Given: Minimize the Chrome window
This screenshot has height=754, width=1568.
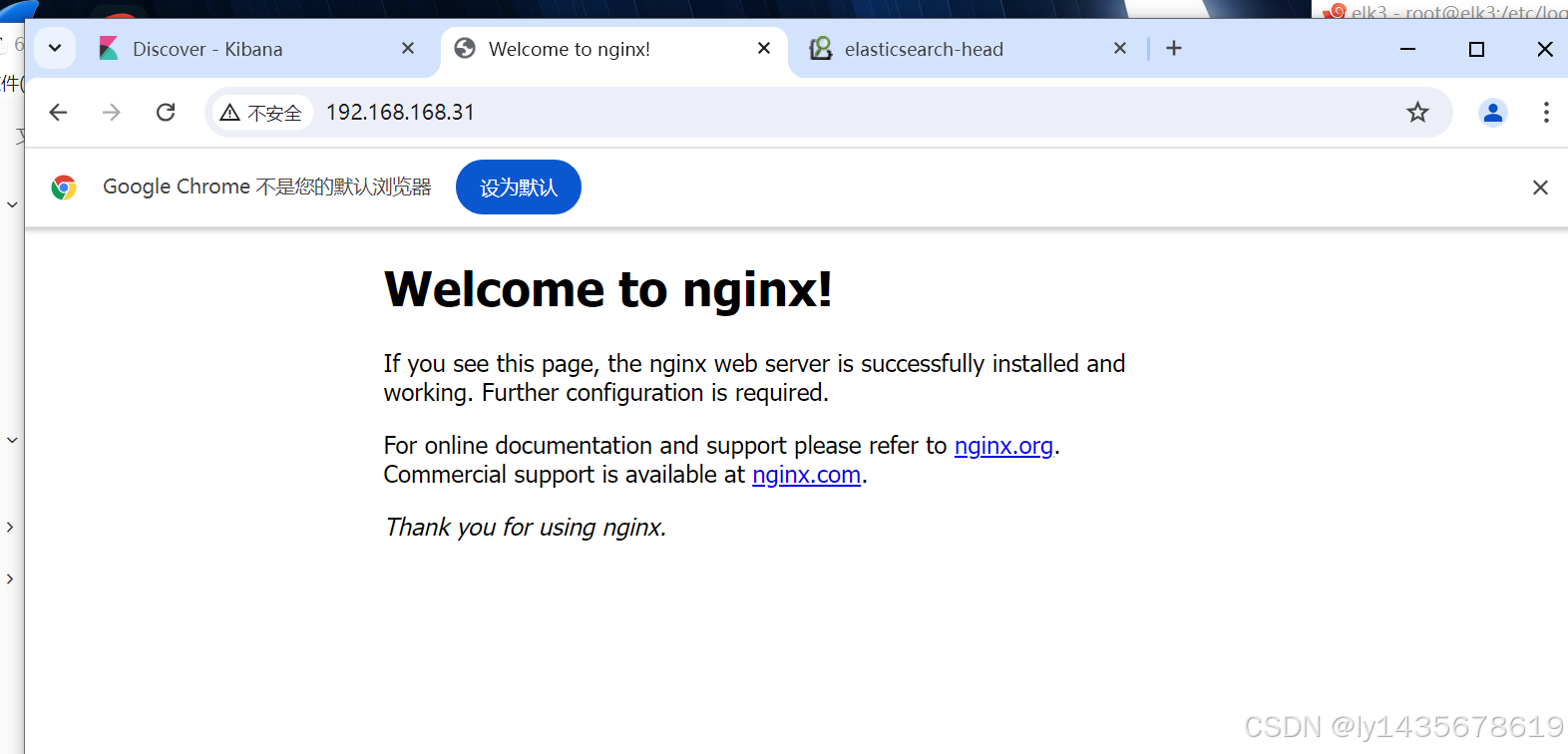Looking at the screenshot, I should (1408, 49).
